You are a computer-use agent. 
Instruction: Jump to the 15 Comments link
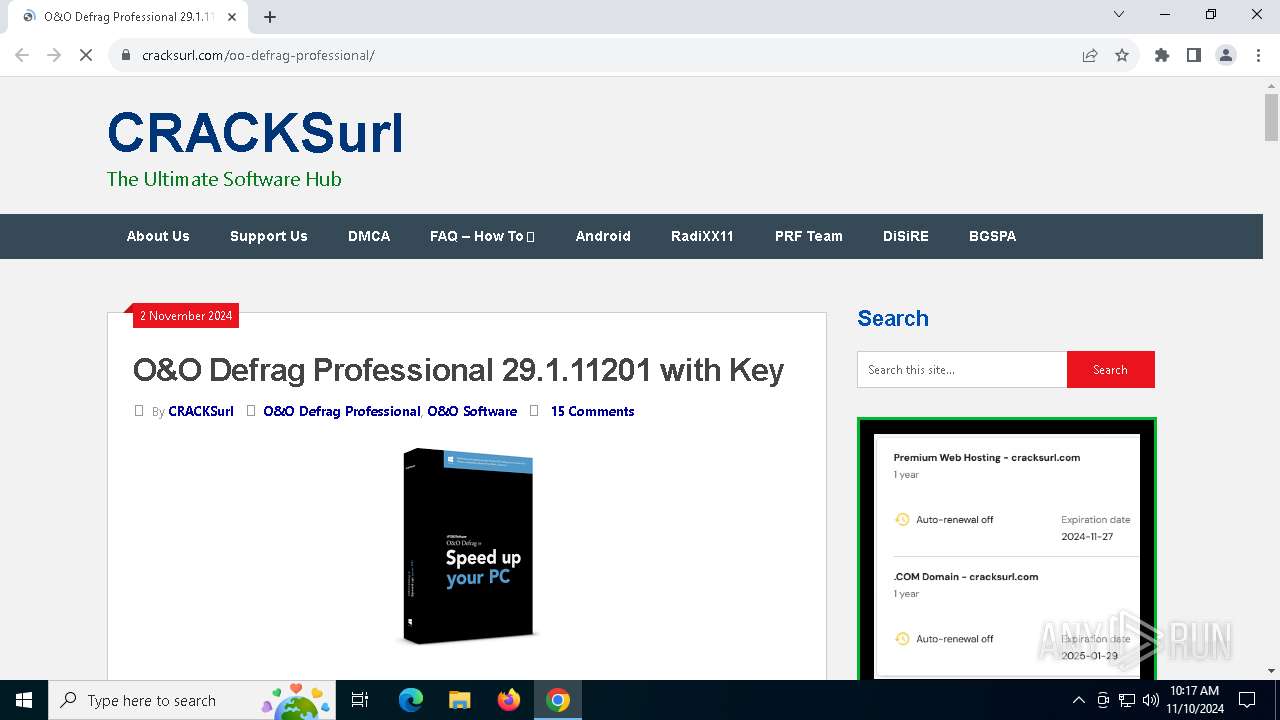(592, 411)
